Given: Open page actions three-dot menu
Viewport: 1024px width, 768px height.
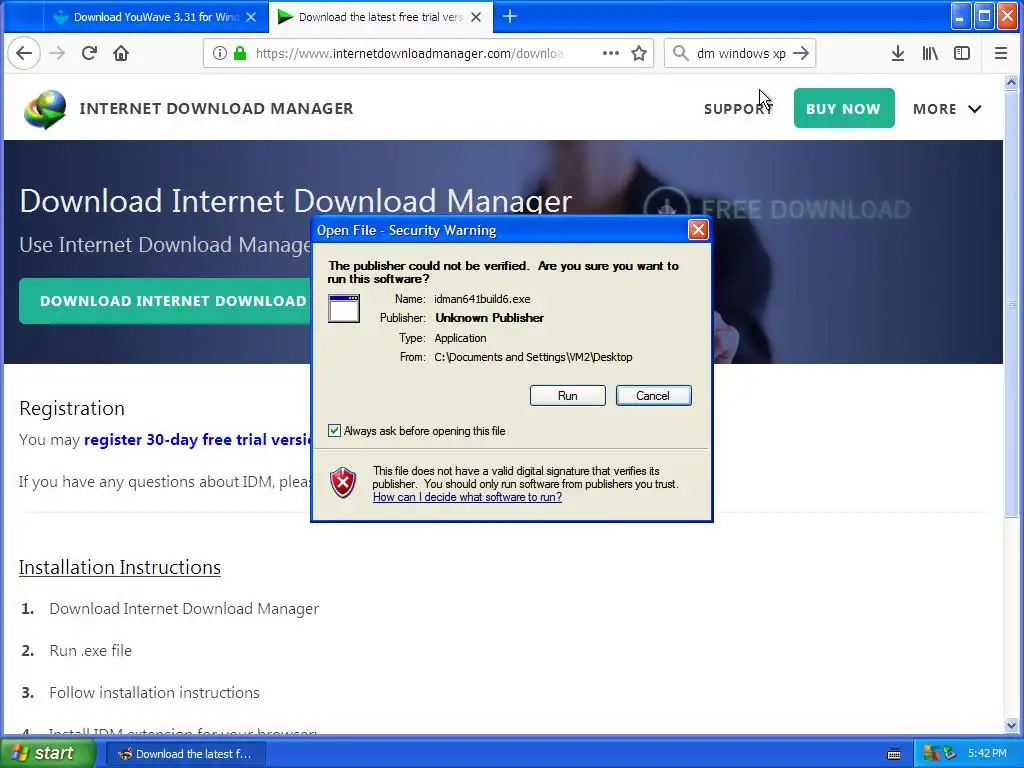Looking at the screenshot, I should point(611,54).
